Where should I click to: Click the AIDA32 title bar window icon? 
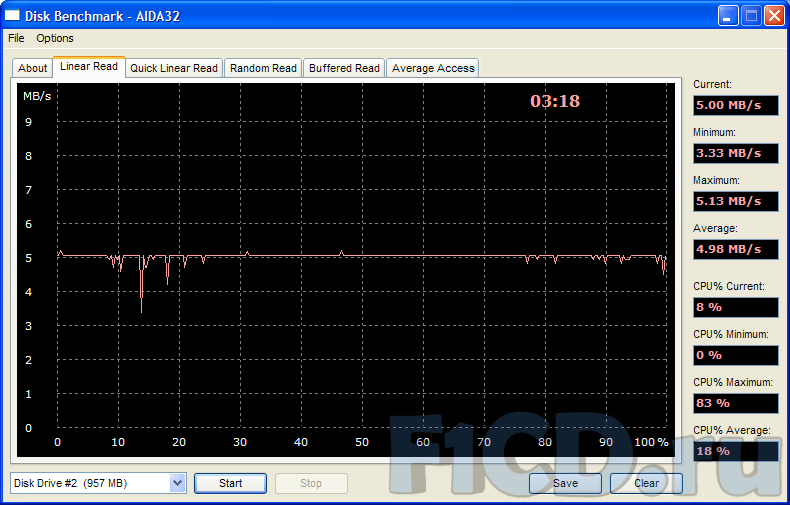[12, 16]
